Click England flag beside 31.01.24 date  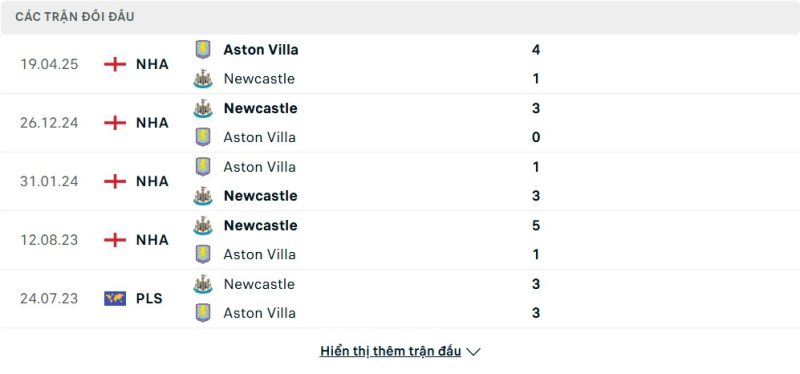coord(115,182)
